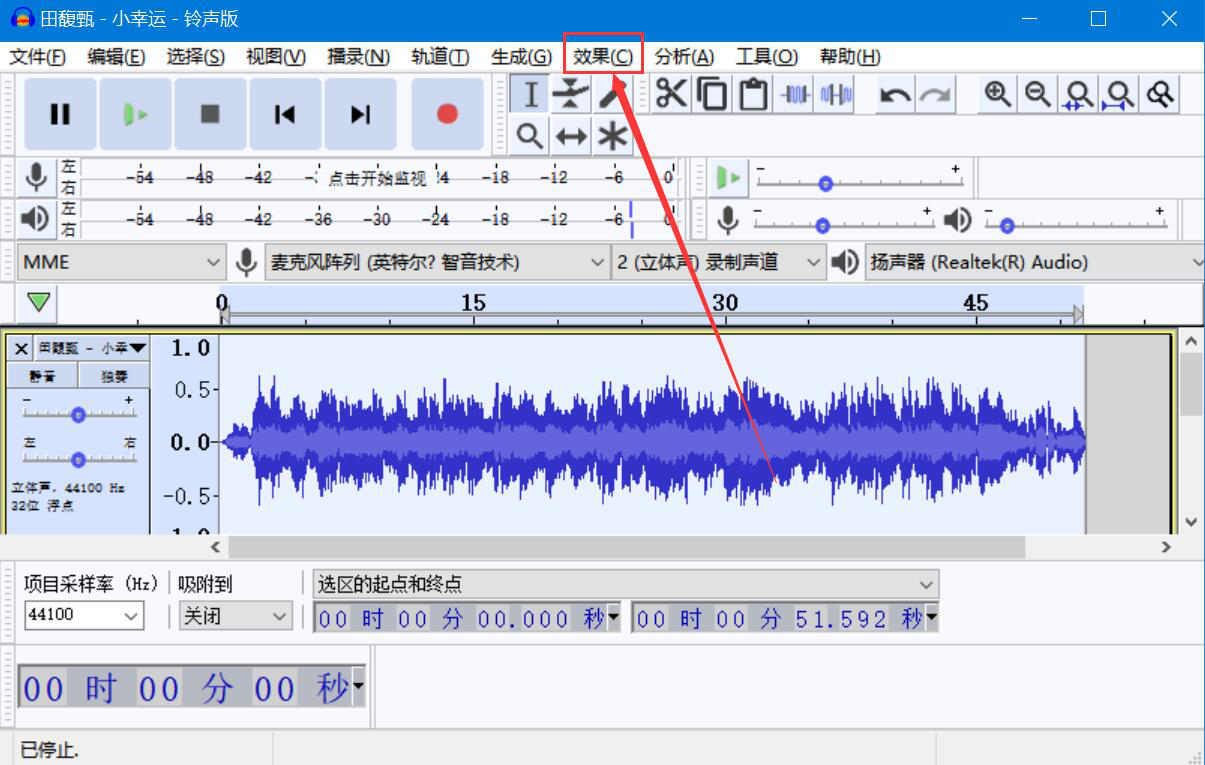
Task: Select the Envelope tool
Action: [571, 94]
